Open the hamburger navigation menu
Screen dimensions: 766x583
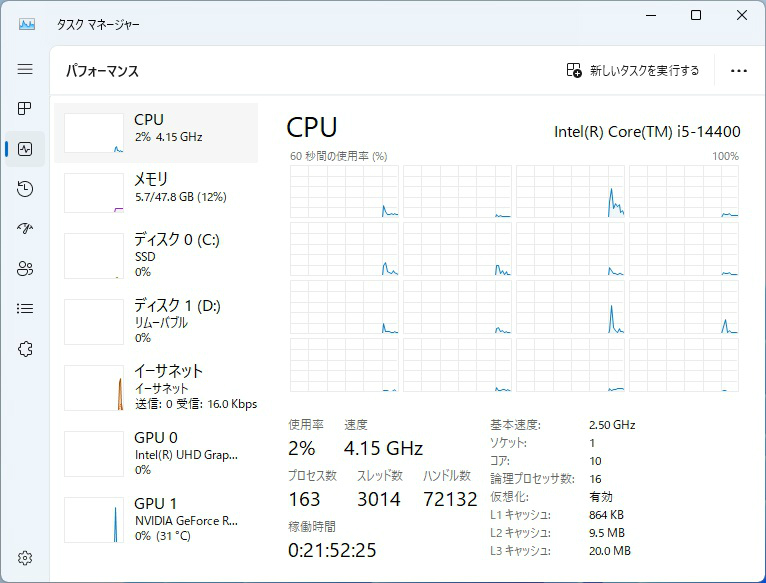[25, 69]
